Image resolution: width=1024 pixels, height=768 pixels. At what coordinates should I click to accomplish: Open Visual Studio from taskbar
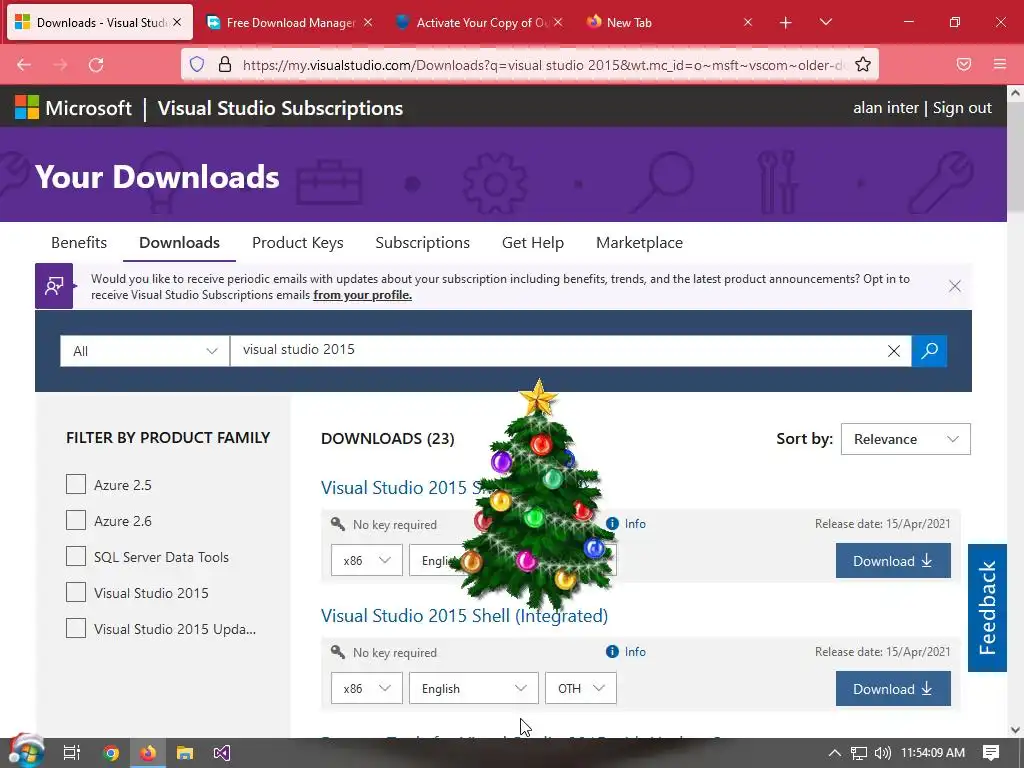click(221, 753)
